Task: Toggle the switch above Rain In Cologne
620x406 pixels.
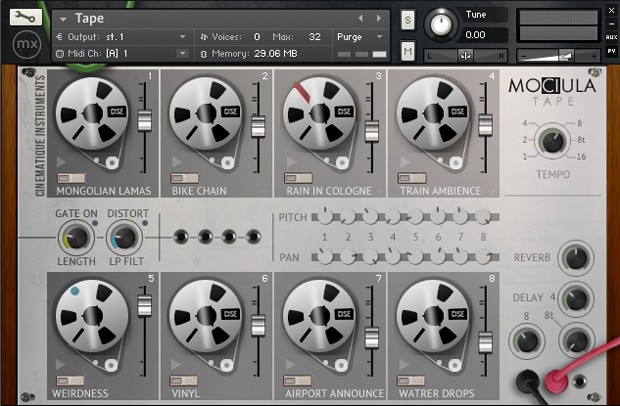Action: [x=298, y=178]
